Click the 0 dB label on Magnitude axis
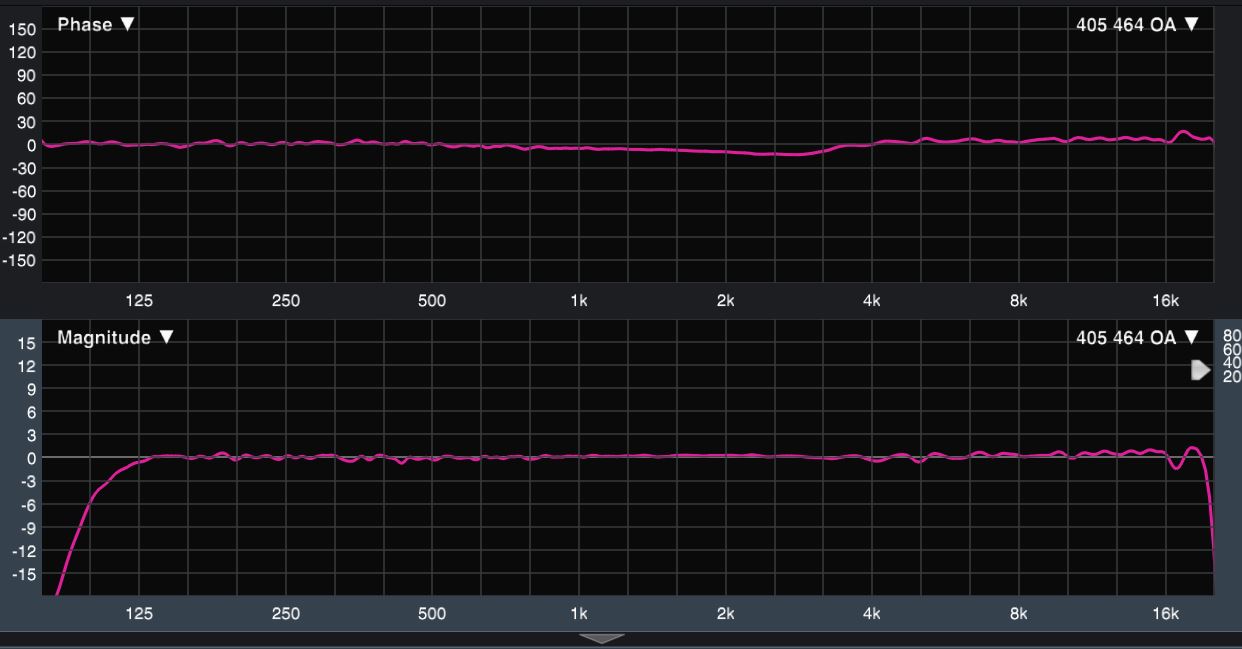Screen dimensions: 1242x649 pos(32,459)
